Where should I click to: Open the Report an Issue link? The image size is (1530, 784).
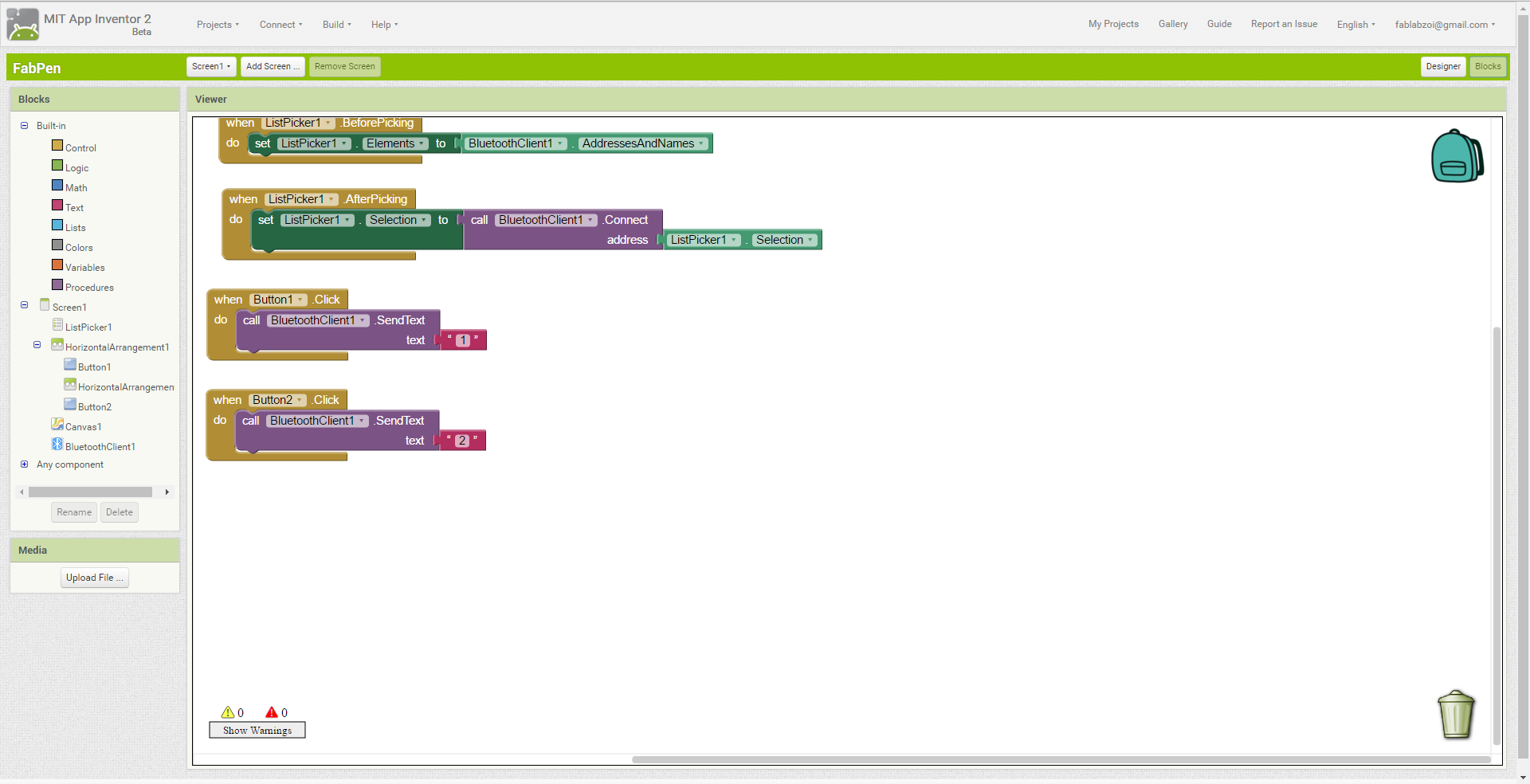(x=1284, y=24)
